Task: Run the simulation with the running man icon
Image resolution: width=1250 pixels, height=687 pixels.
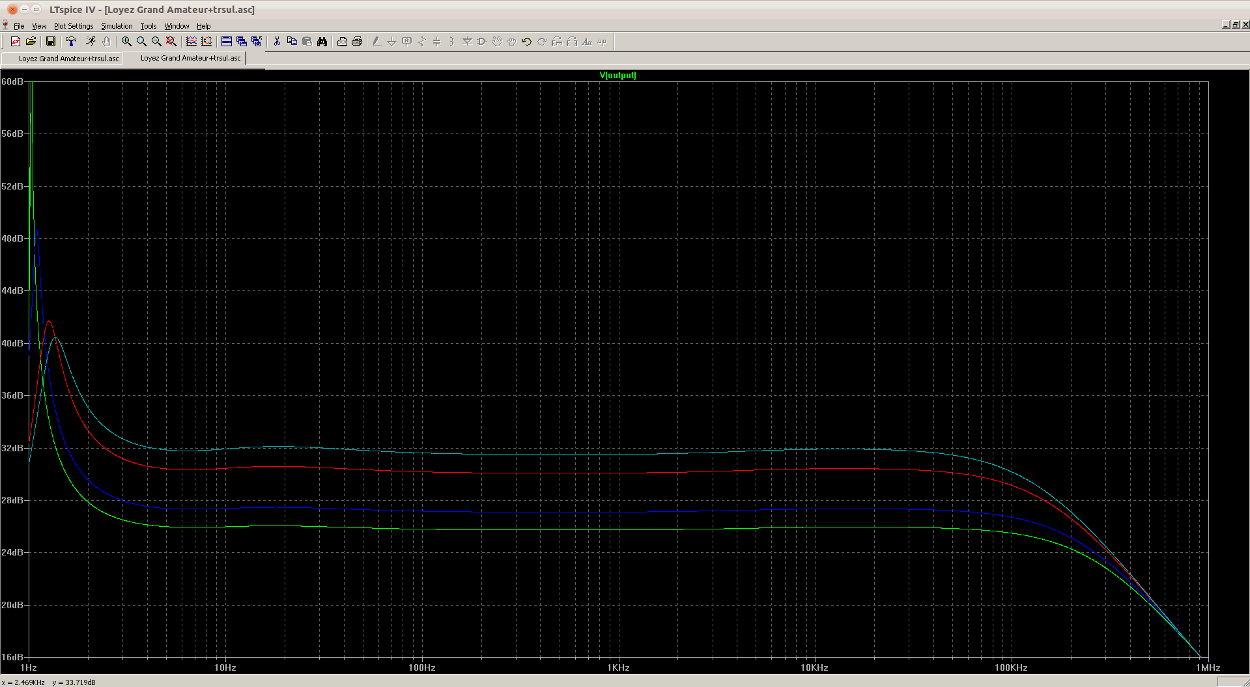Action: pyautogui.click(x=90, y=41)
